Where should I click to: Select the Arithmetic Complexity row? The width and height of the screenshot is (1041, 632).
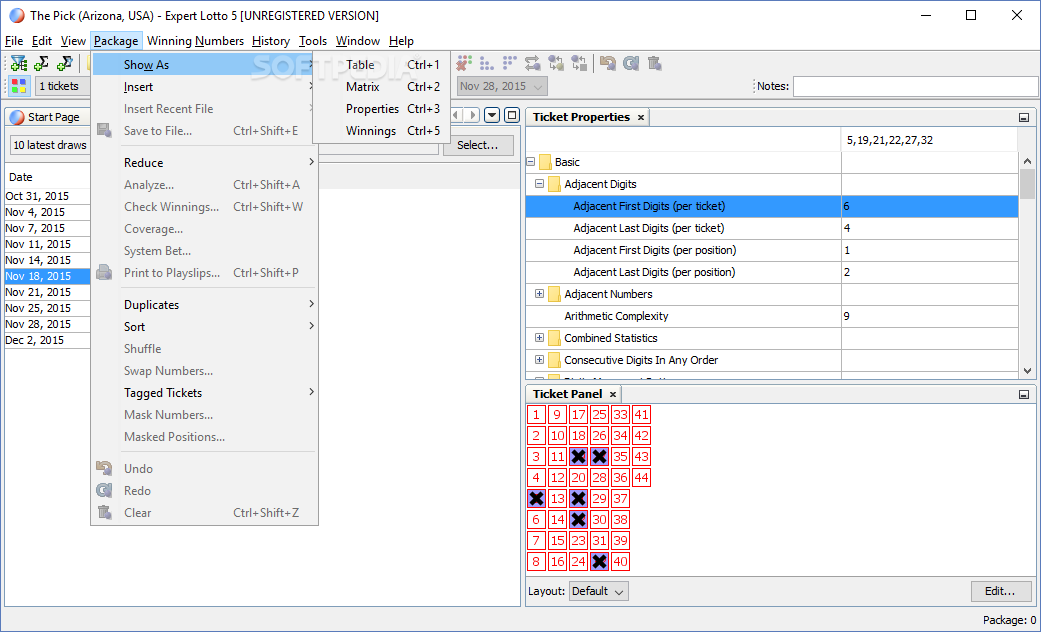pyautogui.click(x=772, y=316)
